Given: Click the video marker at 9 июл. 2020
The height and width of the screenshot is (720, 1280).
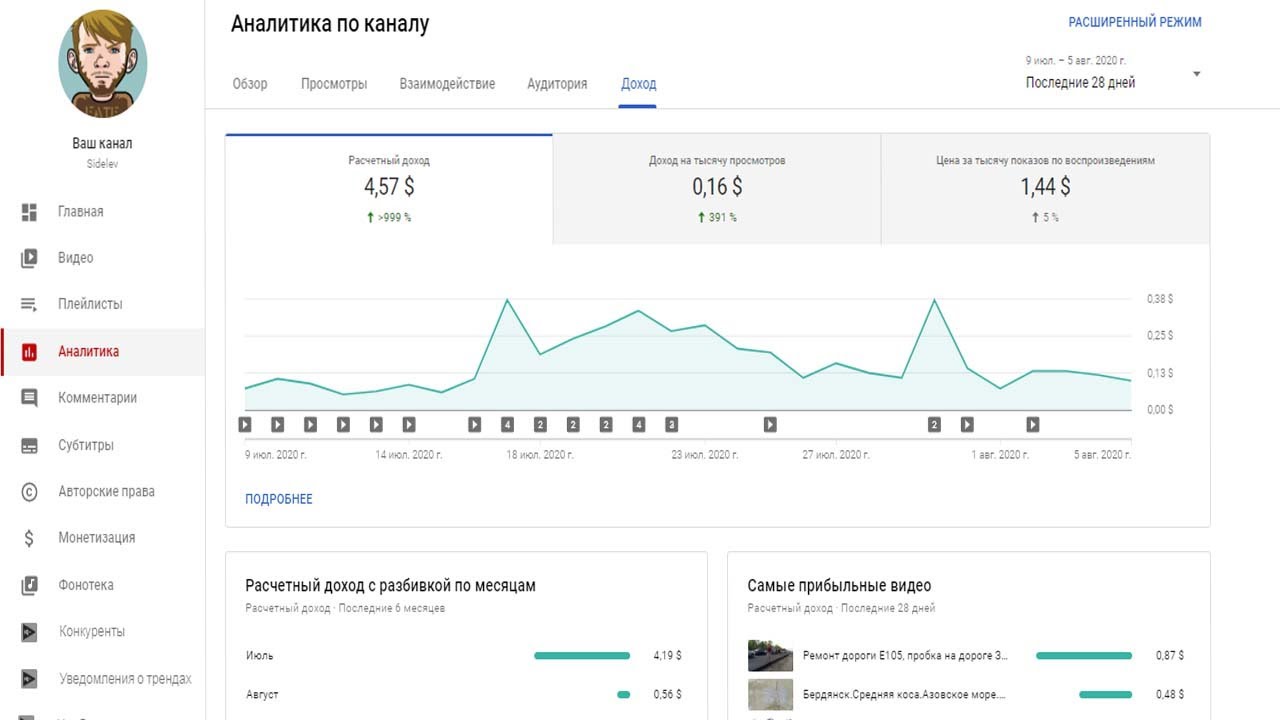Looking at the screenshot, I should coord(245,425).
